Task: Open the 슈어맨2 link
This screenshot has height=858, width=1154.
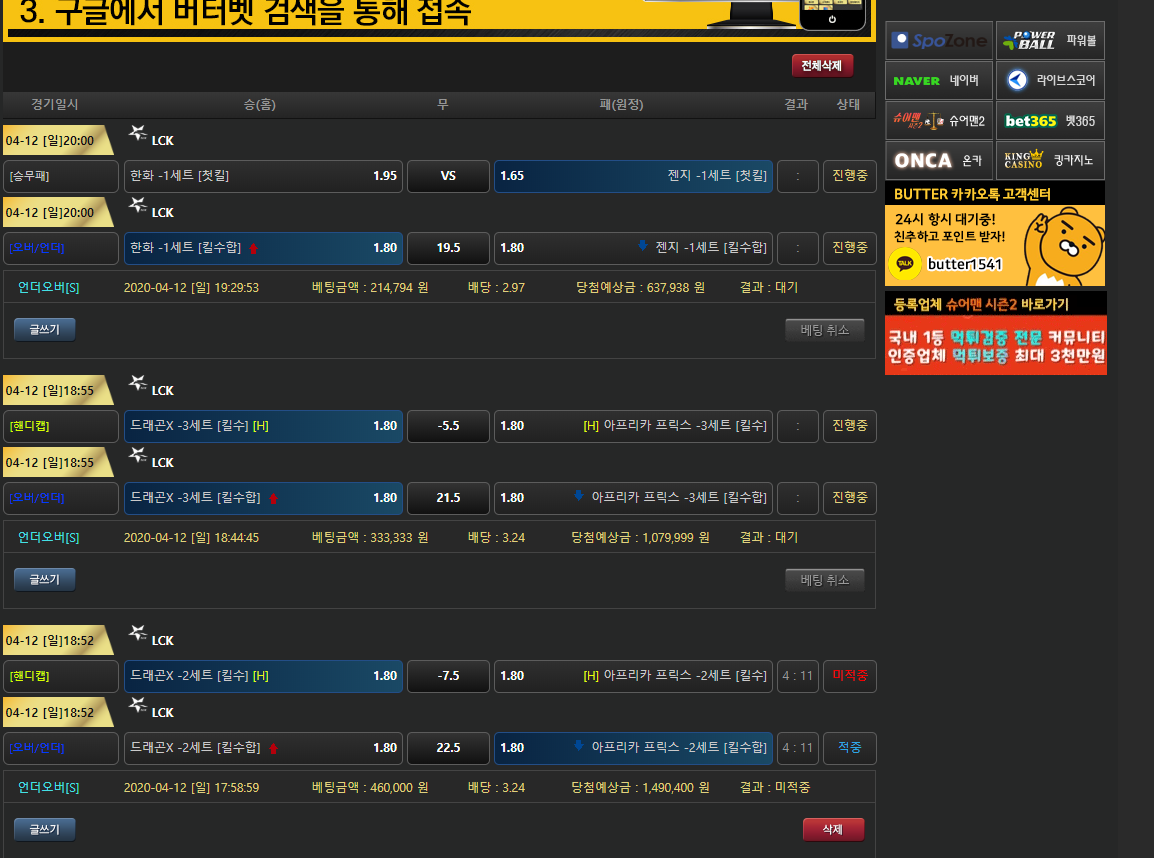Action: tap(938, 121)
